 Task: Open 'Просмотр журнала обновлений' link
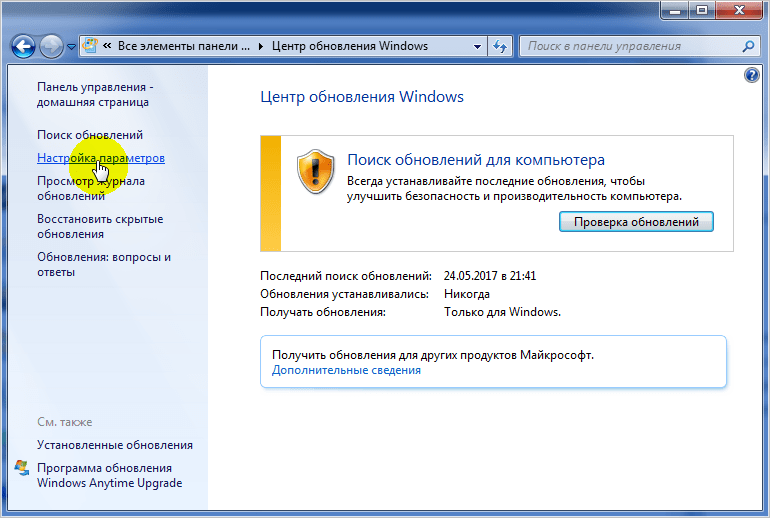click(91, 188)
